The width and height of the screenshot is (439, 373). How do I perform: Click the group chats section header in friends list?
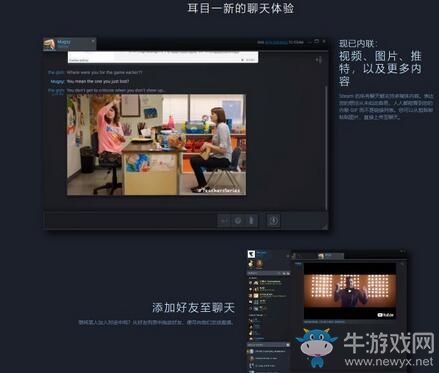point(268,345)
